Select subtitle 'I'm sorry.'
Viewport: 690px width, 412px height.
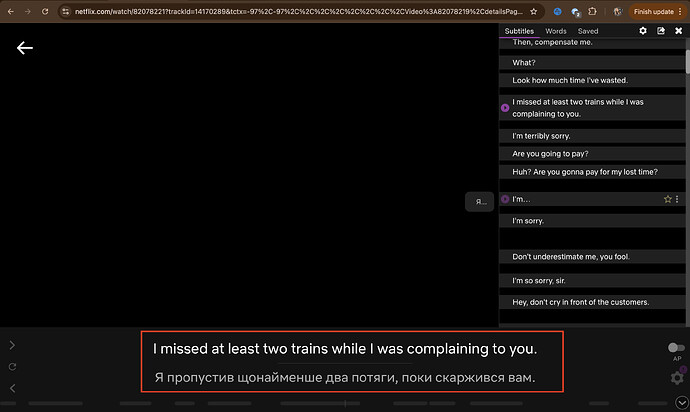592,221
